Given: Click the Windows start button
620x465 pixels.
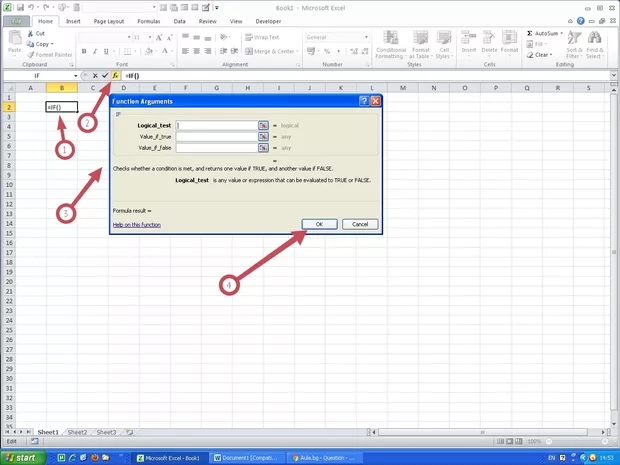Looking at the screenshot, I should tap(26, 457).
